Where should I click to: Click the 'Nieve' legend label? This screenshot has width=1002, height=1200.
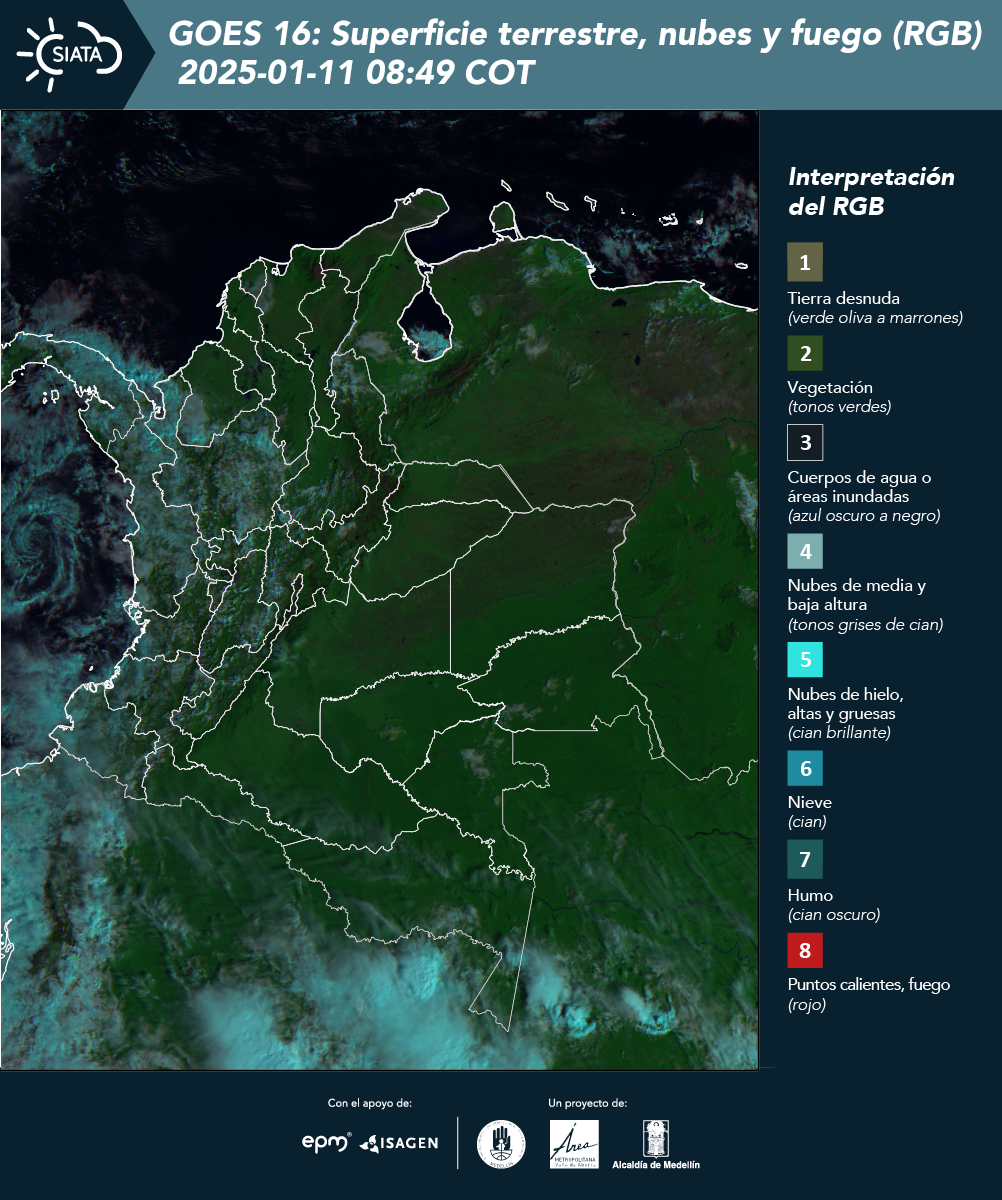click(x=810, y=803)
